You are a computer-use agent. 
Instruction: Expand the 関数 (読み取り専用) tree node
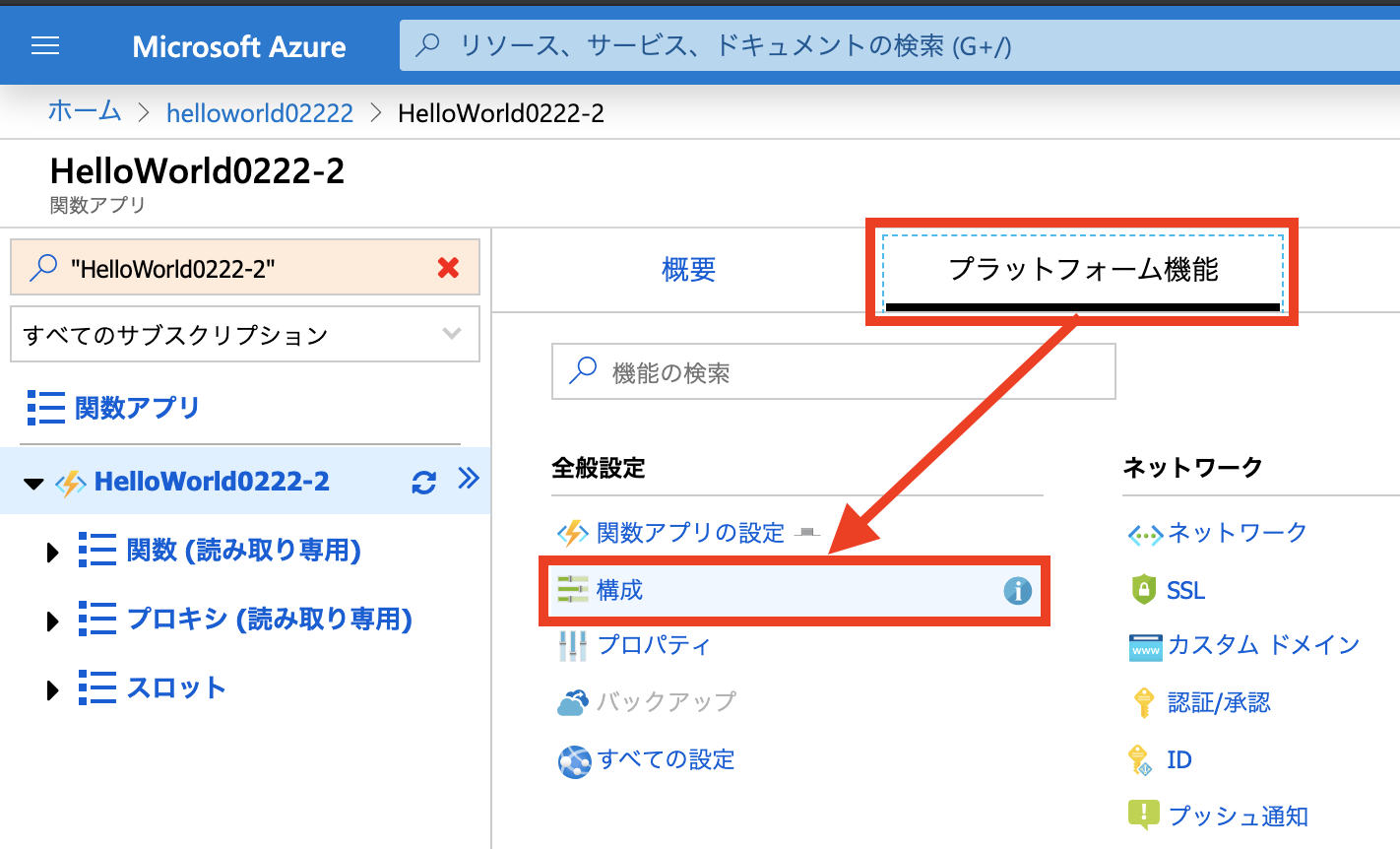(53, 553)
